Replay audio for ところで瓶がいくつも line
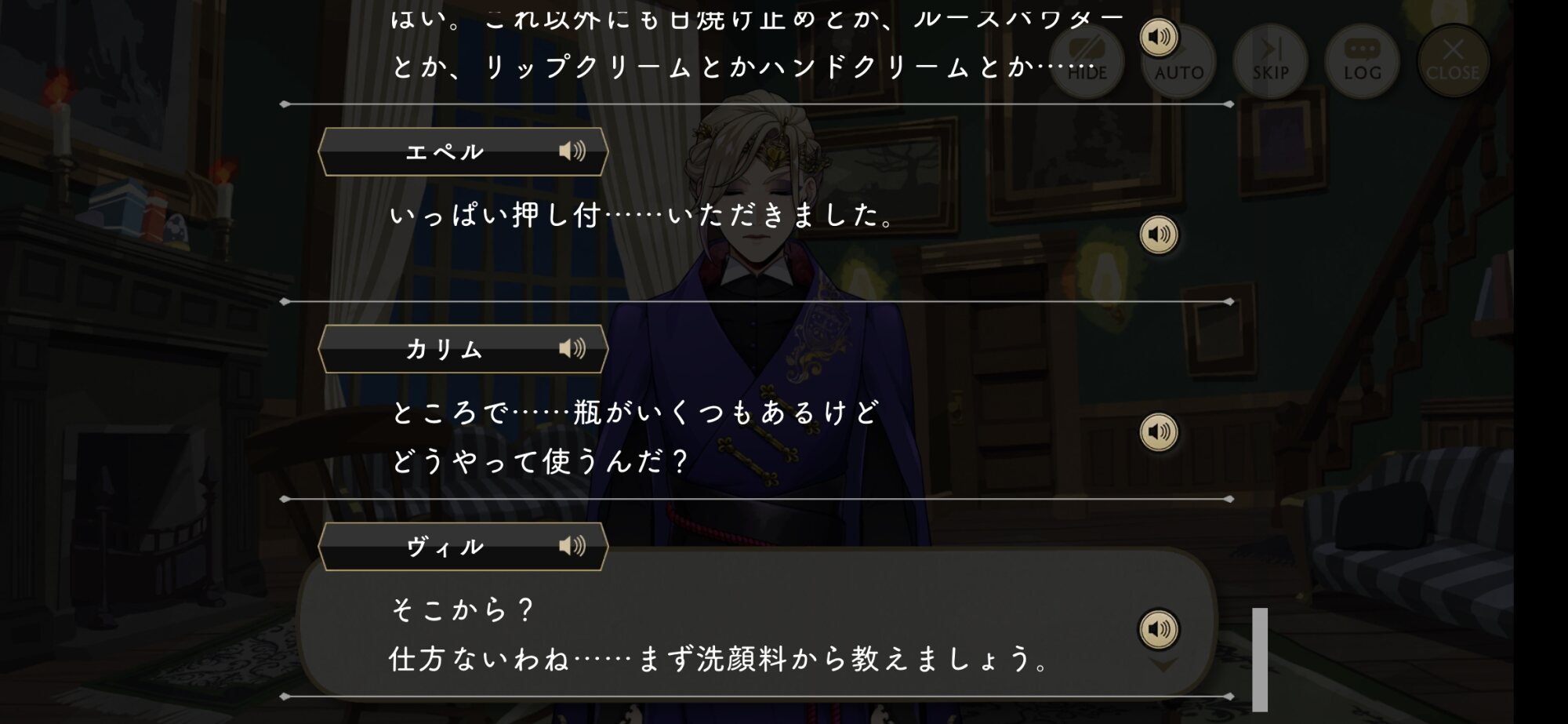1568x724 pixels. [1159, 432]
